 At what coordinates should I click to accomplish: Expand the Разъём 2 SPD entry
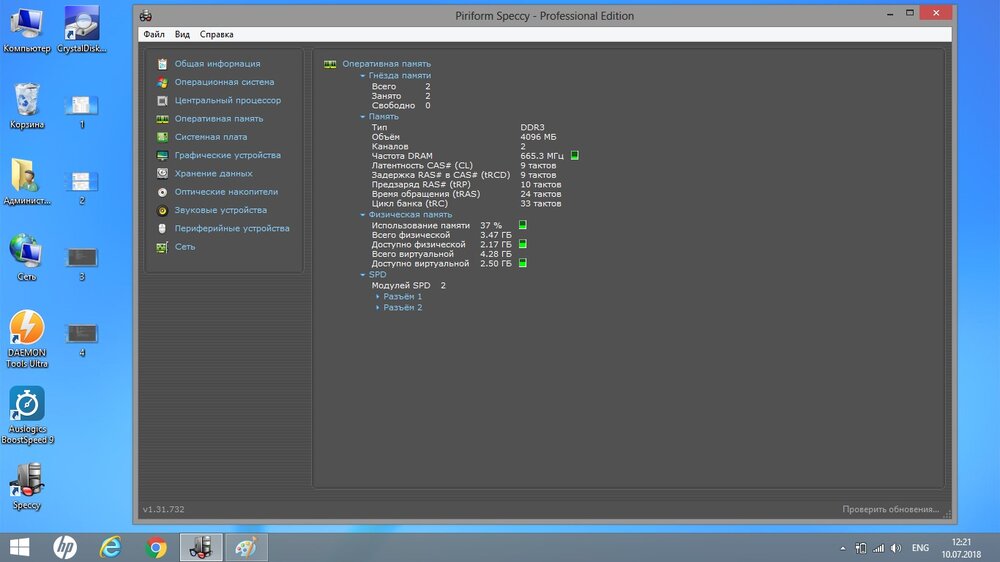point(378,308)
